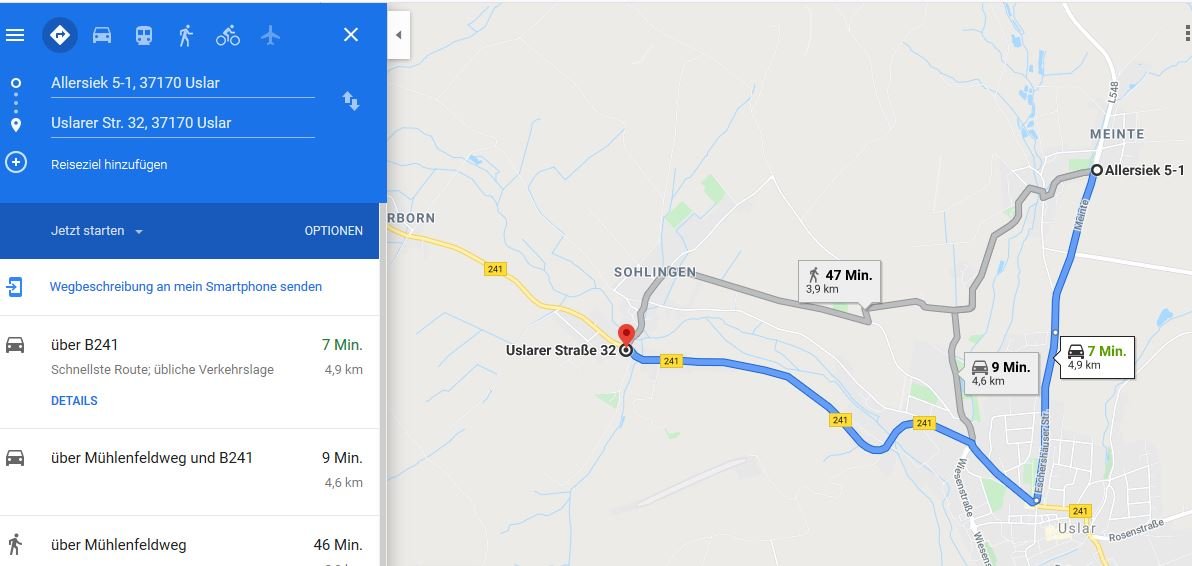Add a destination with the plus icon
The height and width of the screenshot is (566, 1192).
click(x=16, y=163)
